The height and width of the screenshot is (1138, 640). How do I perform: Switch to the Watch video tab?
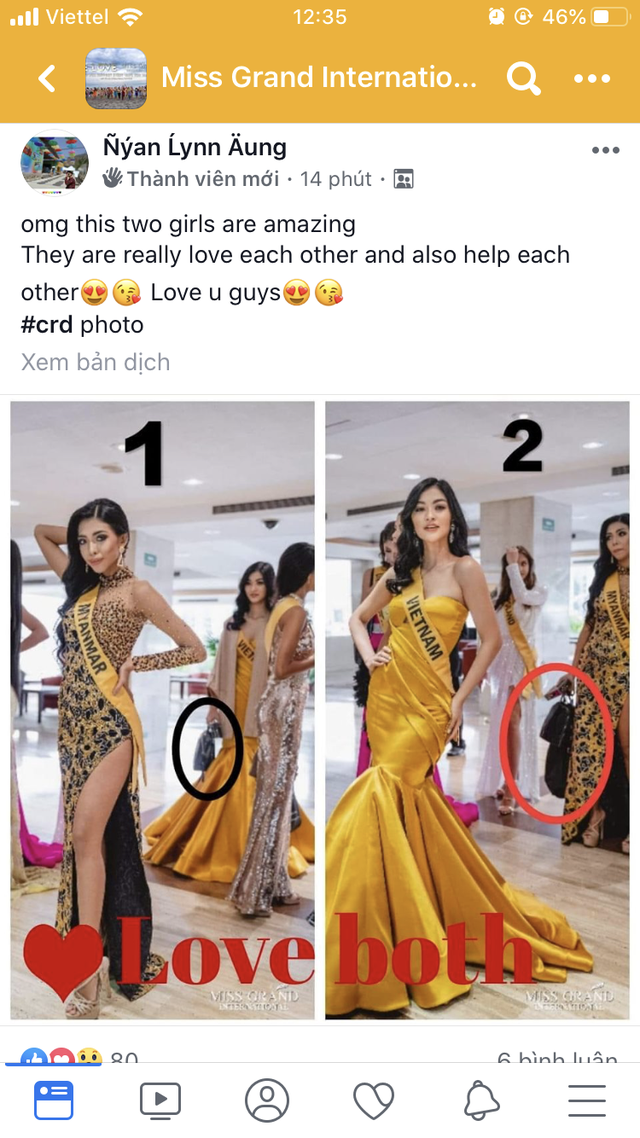(x=160, y=1100)
